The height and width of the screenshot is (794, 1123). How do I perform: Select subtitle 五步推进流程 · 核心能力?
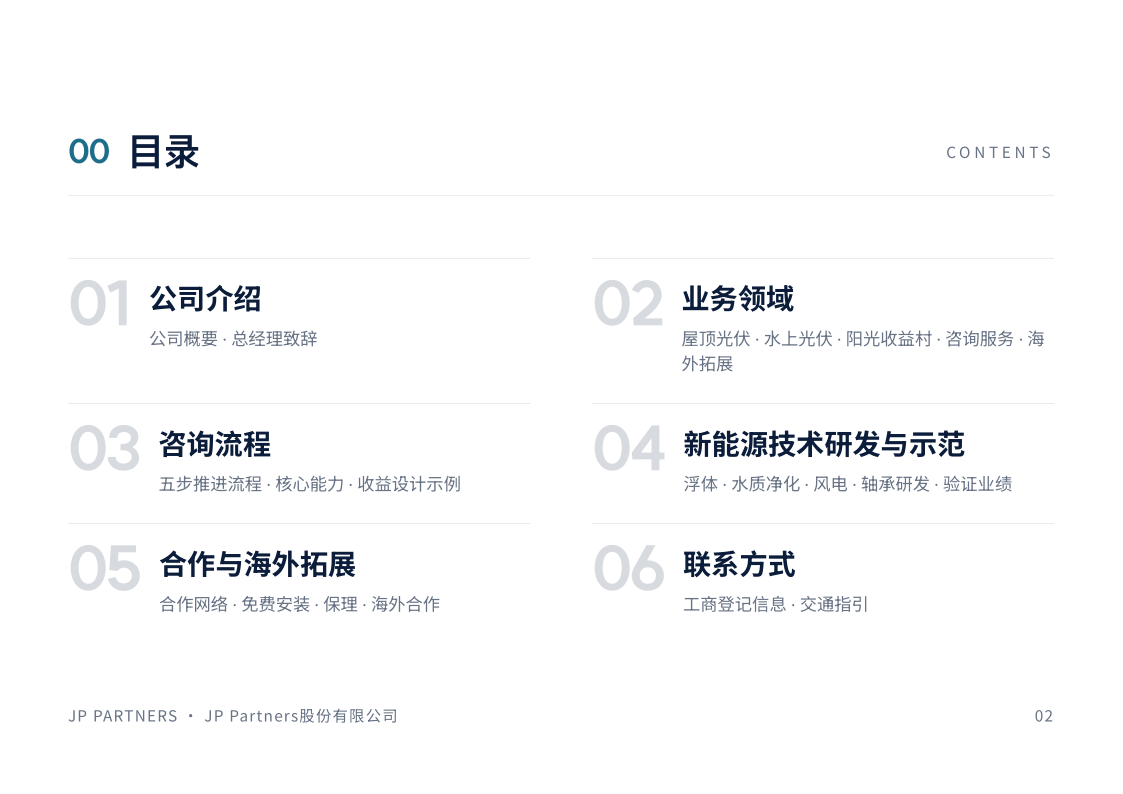(251, 484)
